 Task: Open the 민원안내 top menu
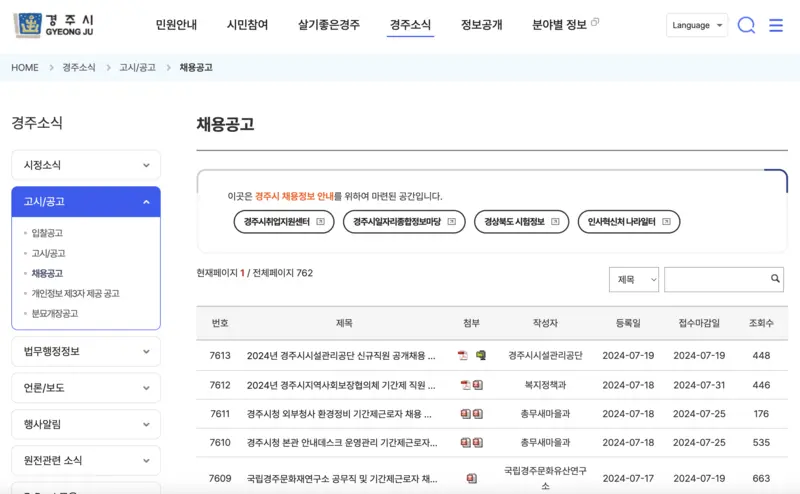click(x=176, y=24)
